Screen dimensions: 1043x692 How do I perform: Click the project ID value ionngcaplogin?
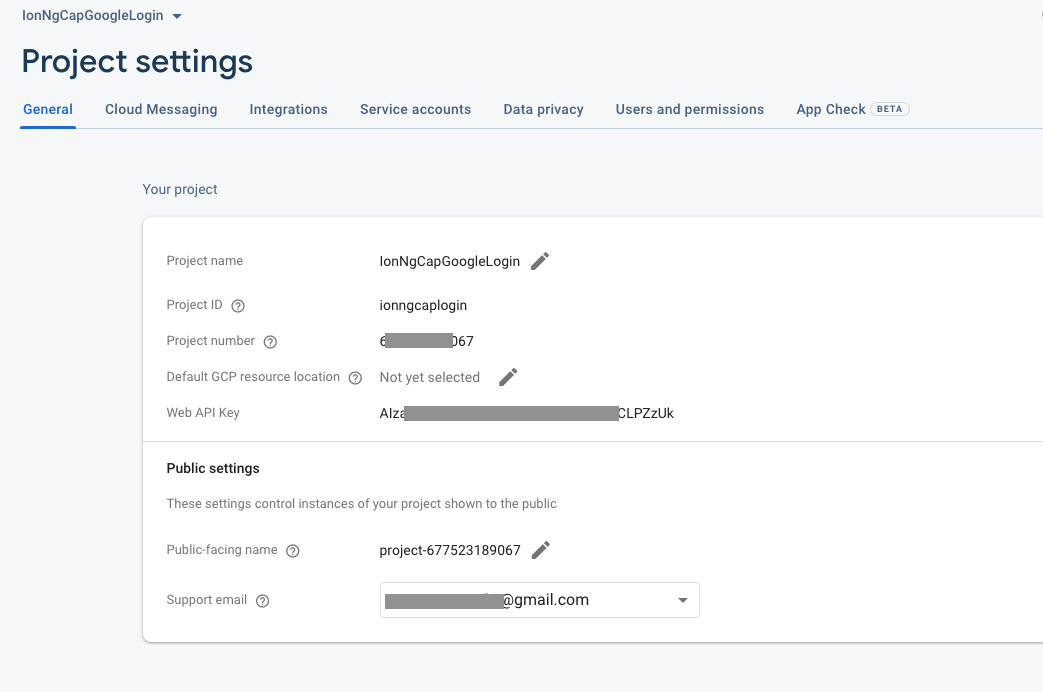pos(423,305)
